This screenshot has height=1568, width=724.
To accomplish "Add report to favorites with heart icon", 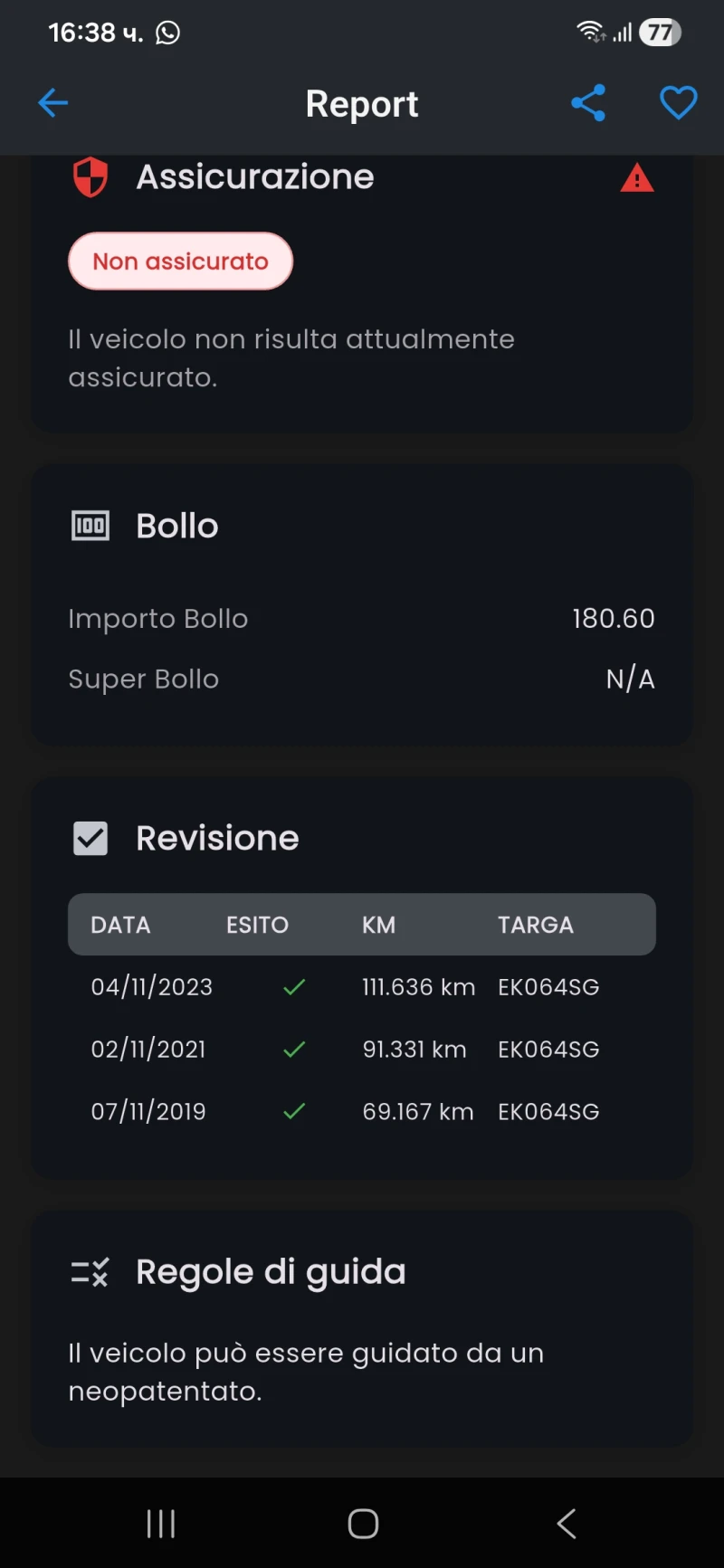I will click(x=678, y=103).
